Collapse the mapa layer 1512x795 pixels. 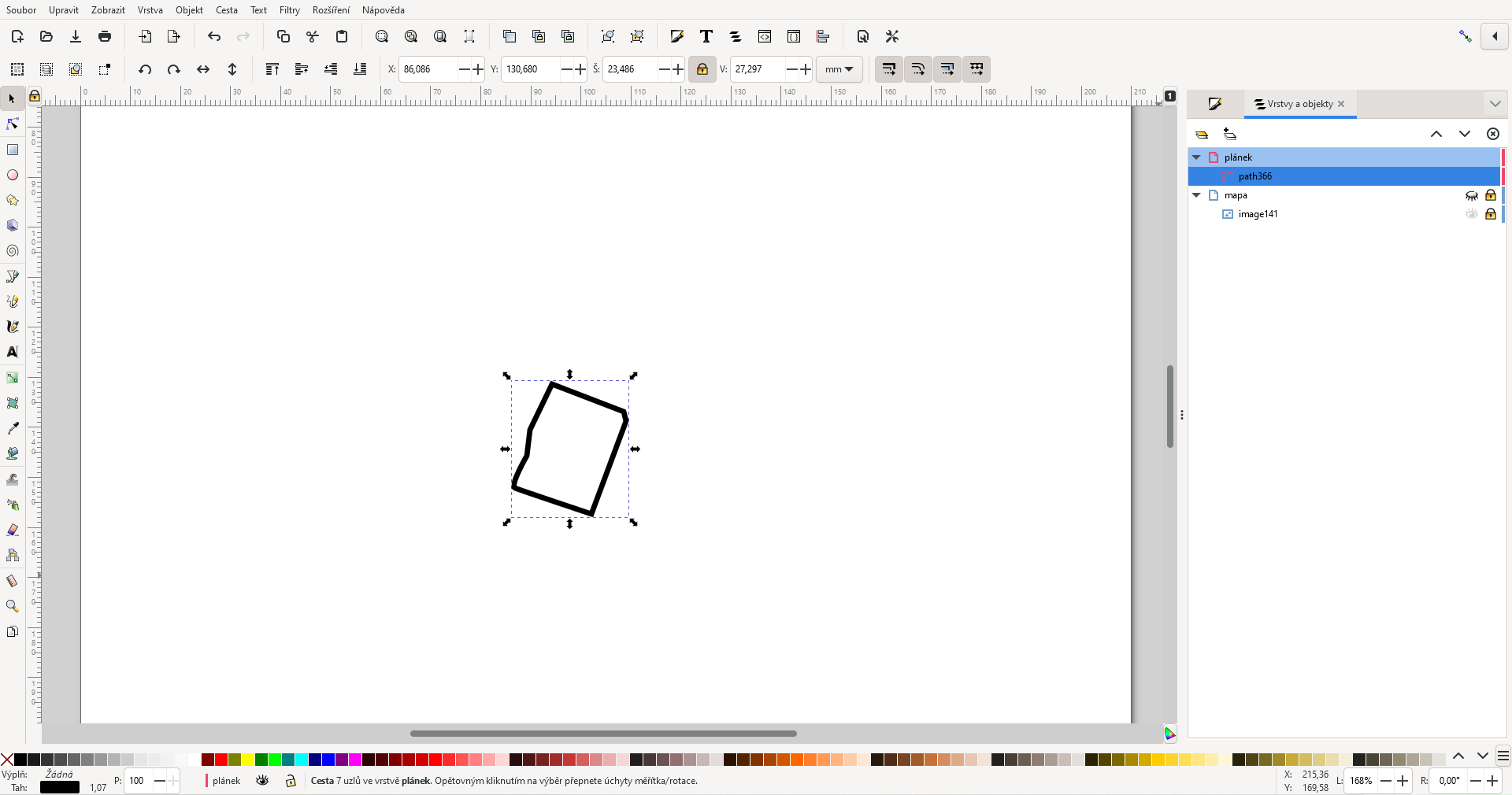[1196, 195]
